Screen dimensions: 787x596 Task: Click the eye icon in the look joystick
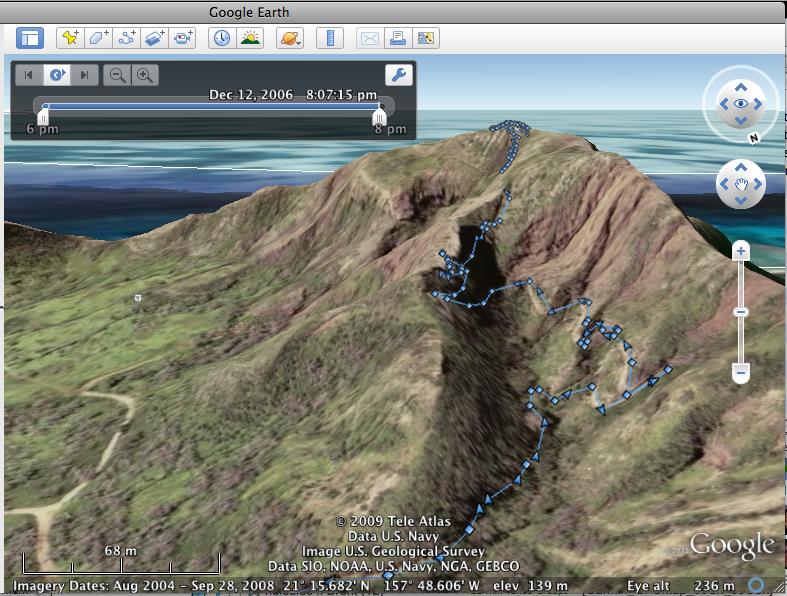[x=741, y=104]
